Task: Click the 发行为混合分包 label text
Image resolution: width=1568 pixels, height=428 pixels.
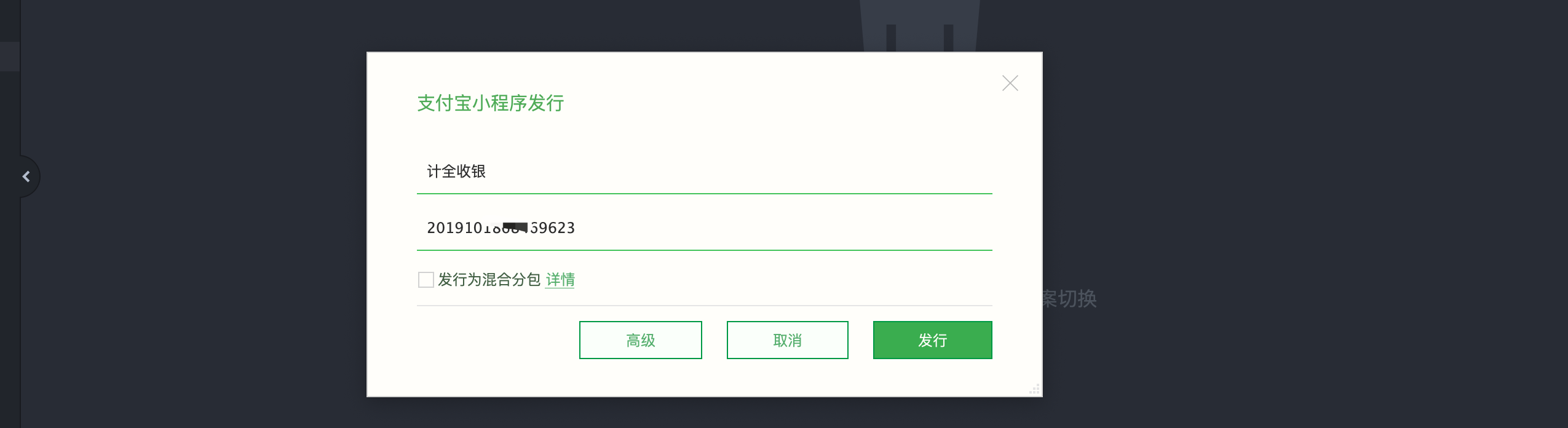Action: coord(489,280)
